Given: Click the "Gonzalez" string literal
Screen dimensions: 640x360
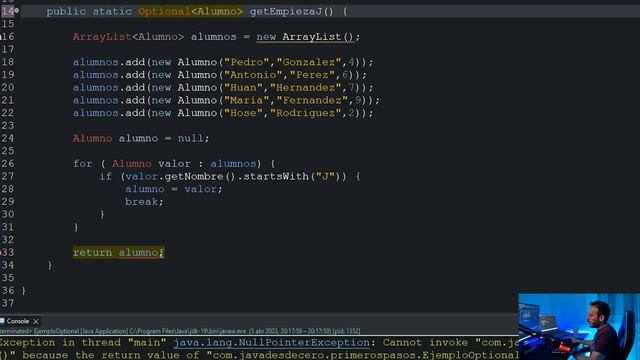Looking at the screenshot, I should pyautogui.click(x=309, y=62).
